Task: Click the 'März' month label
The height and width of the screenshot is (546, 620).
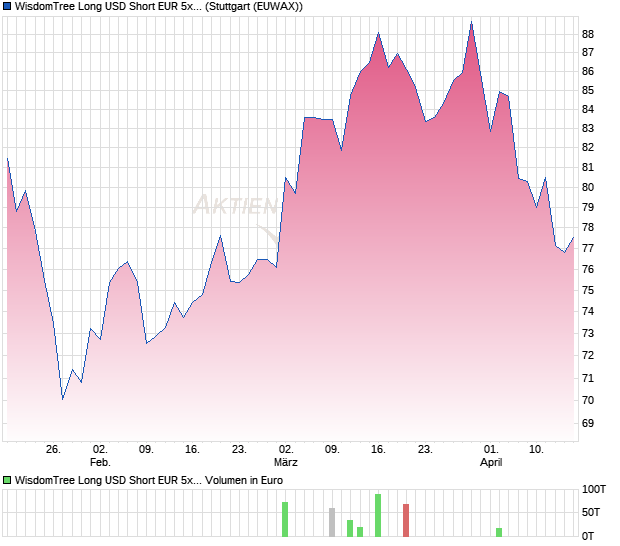Action: click(x=285, y=462)
